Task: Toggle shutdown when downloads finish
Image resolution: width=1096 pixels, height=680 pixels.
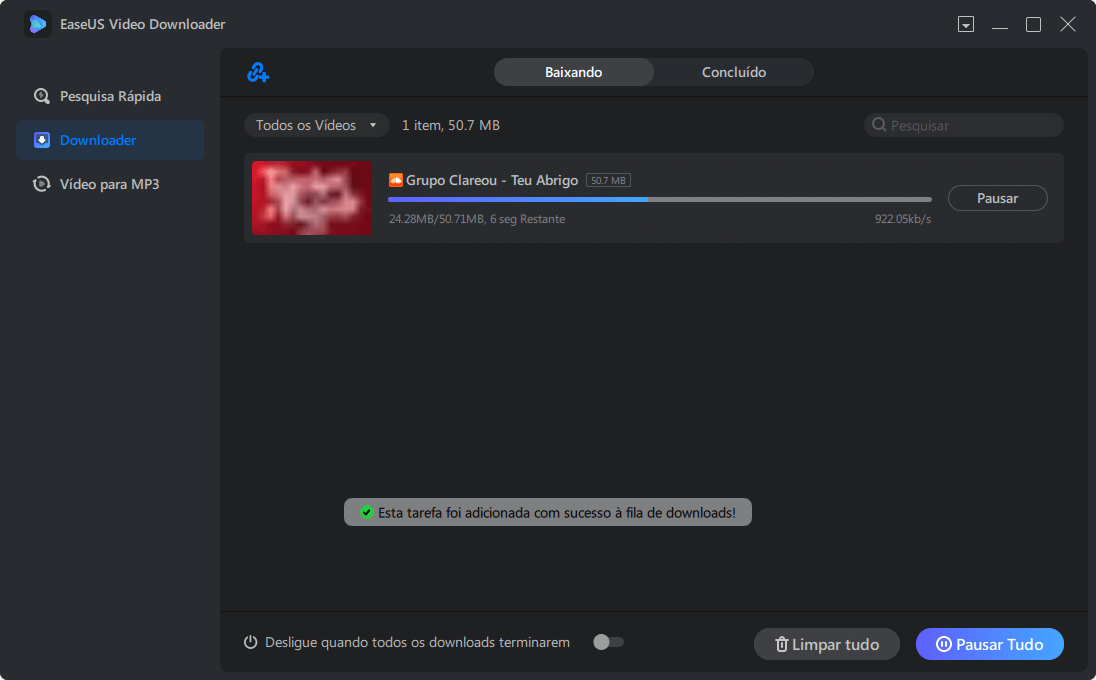Action: pos(608,642)
